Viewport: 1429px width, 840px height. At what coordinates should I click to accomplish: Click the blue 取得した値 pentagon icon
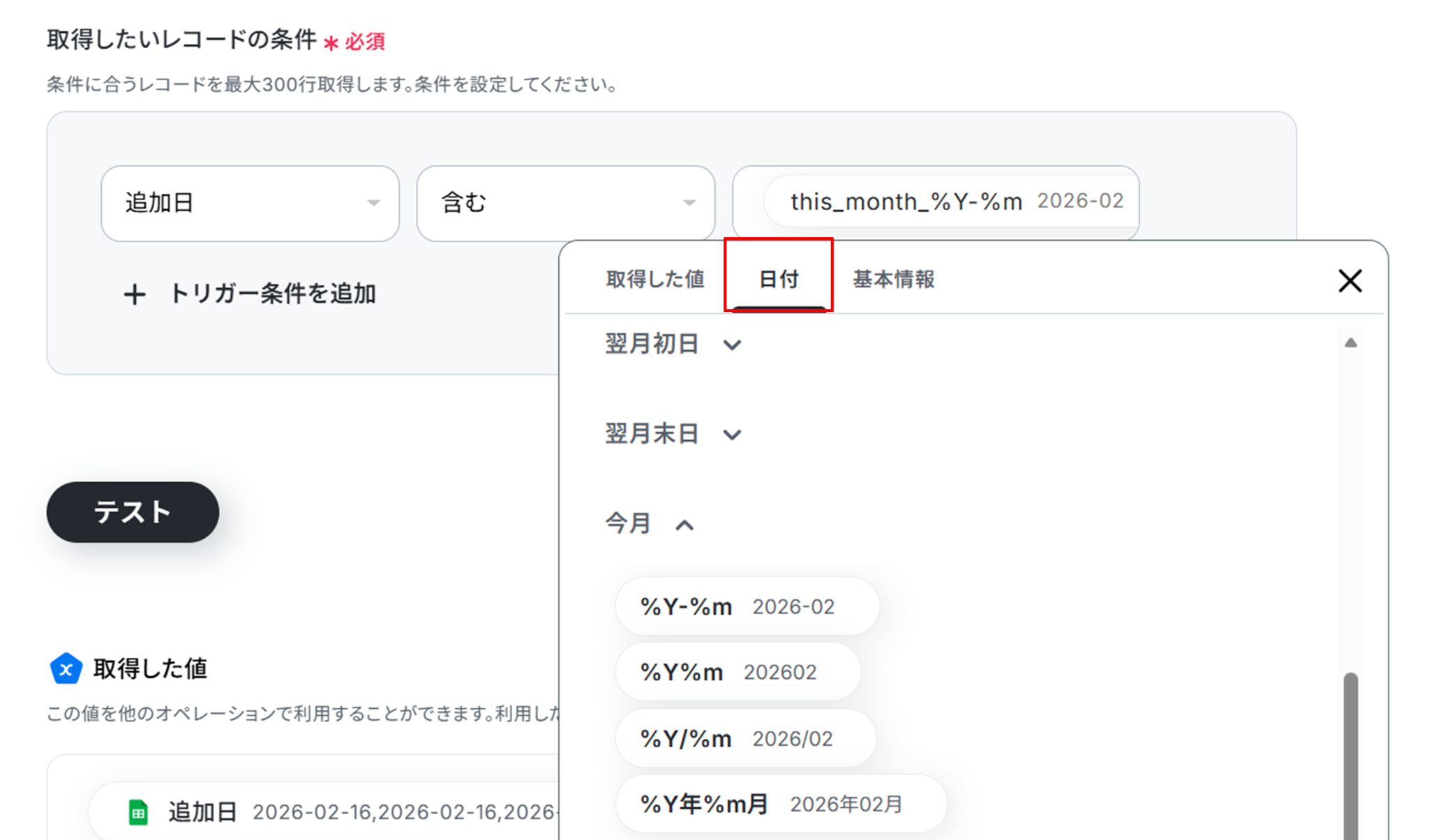pyautogui.click(x=66, y=669)
